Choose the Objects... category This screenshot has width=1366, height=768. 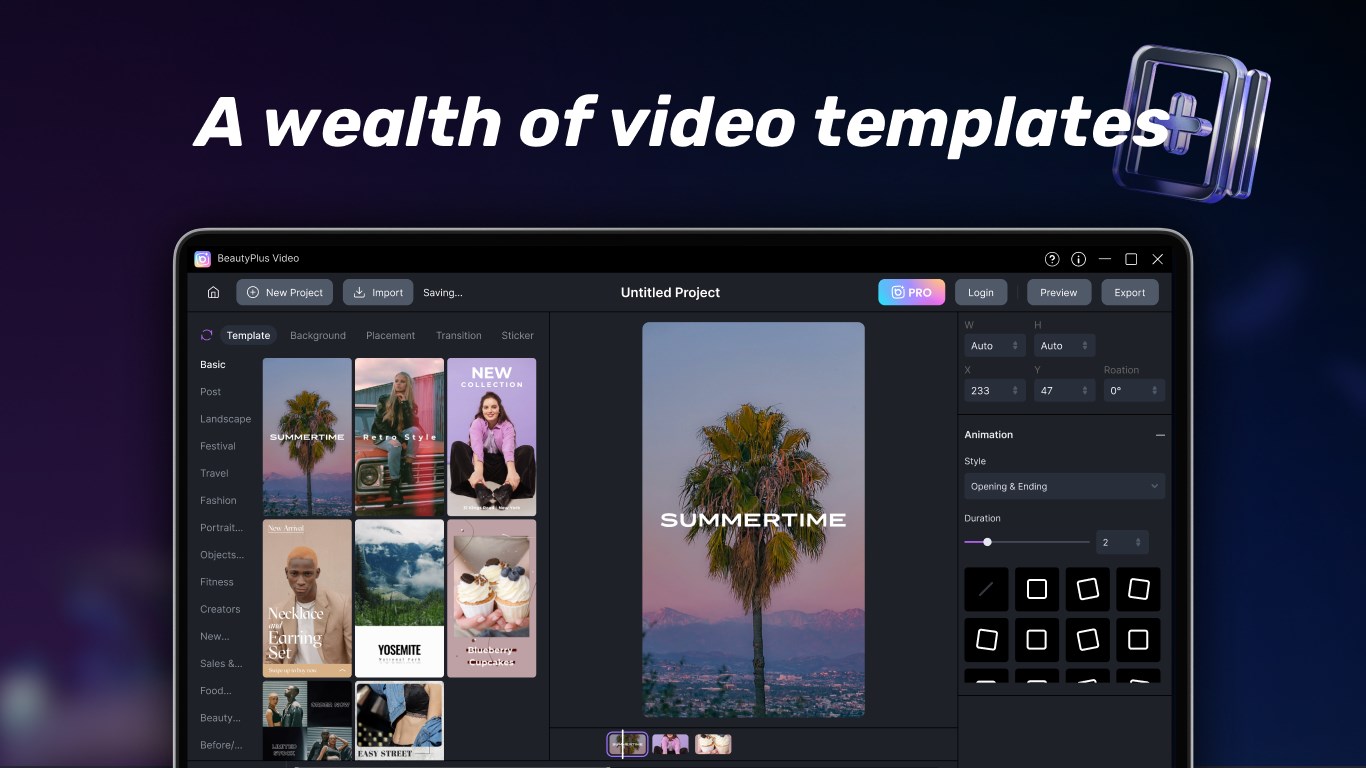pos(221,555)
